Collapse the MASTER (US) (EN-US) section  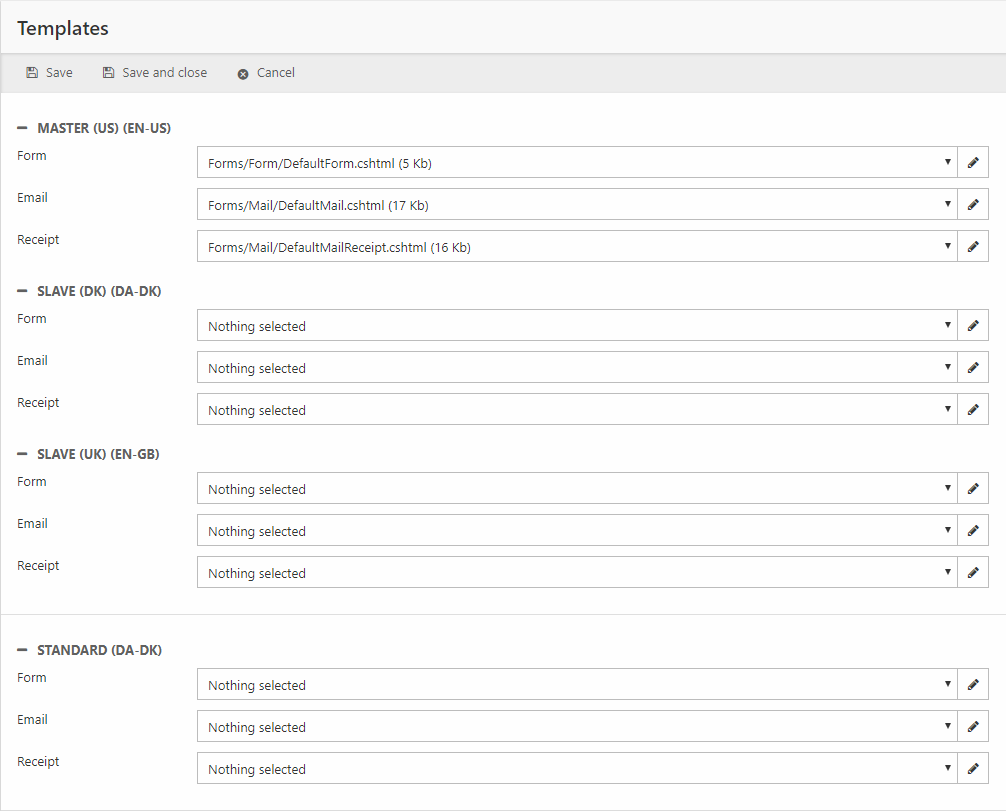coord(23,128)
